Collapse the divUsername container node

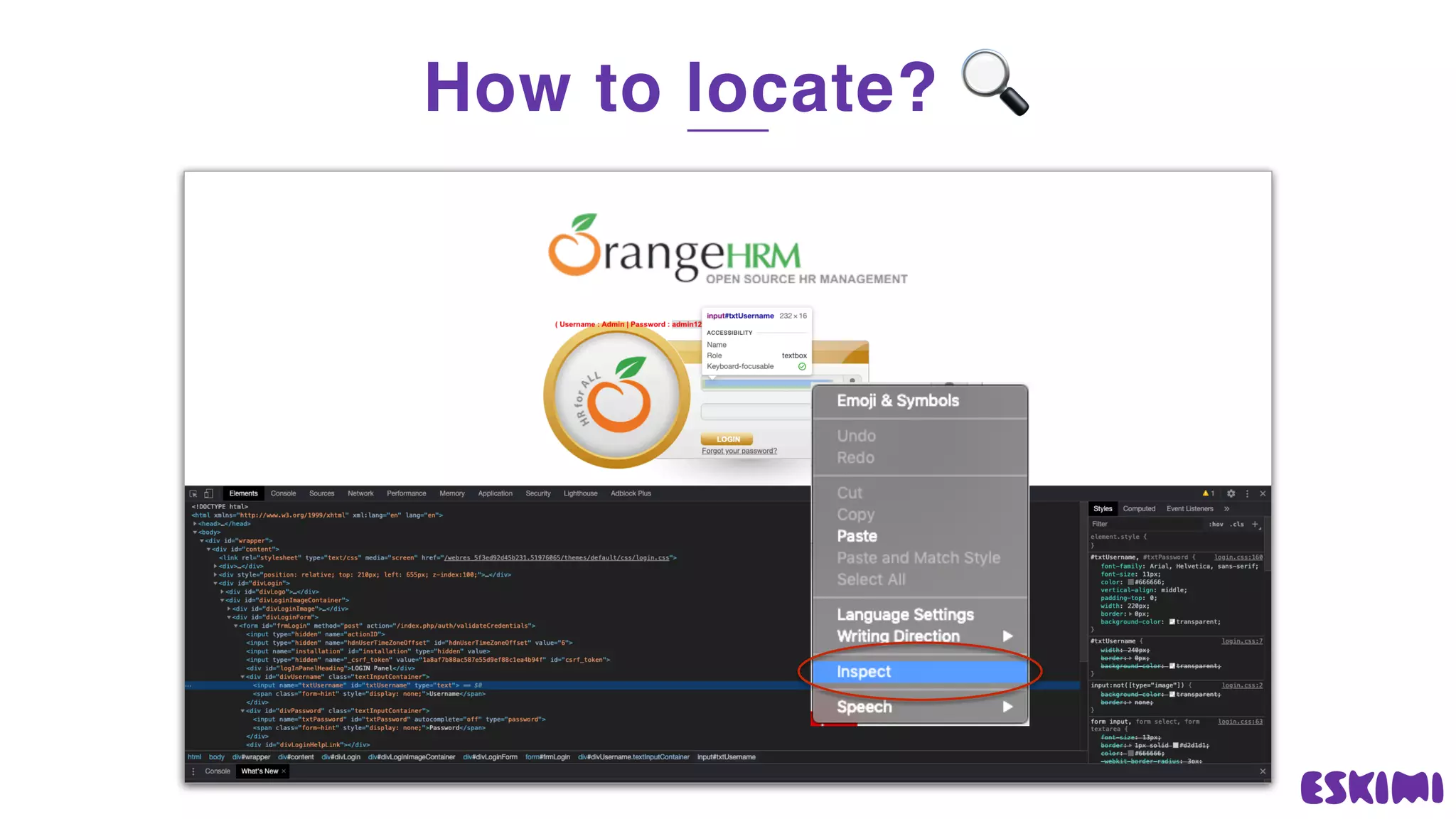(242, 677)
